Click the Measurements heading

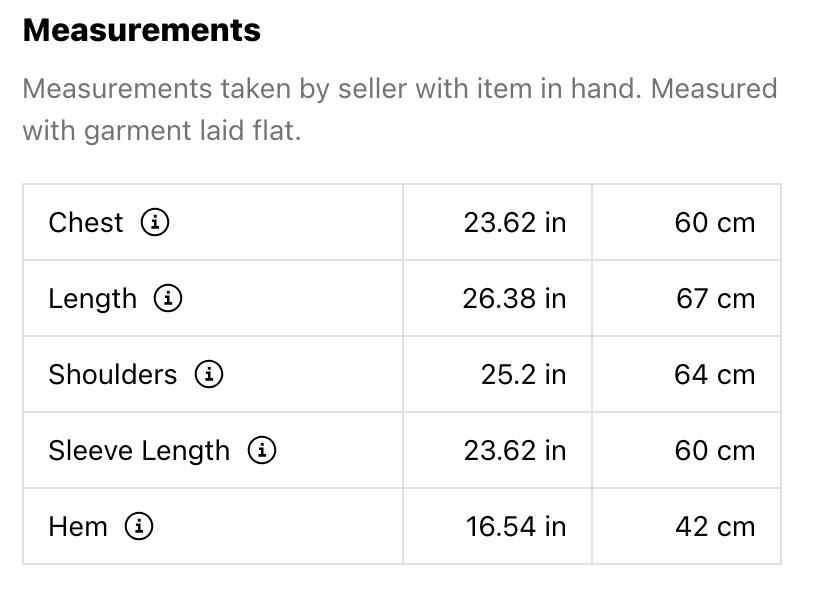[x=141, y=30]
